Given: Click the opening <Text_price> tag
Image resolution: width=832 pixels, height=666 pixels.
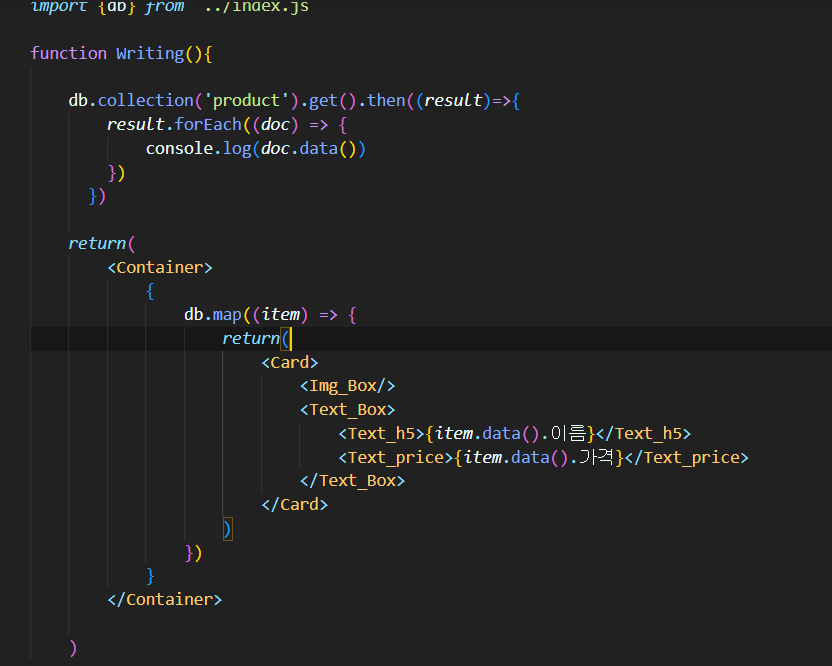Looking at the screenshot, I should pos(396,457).
